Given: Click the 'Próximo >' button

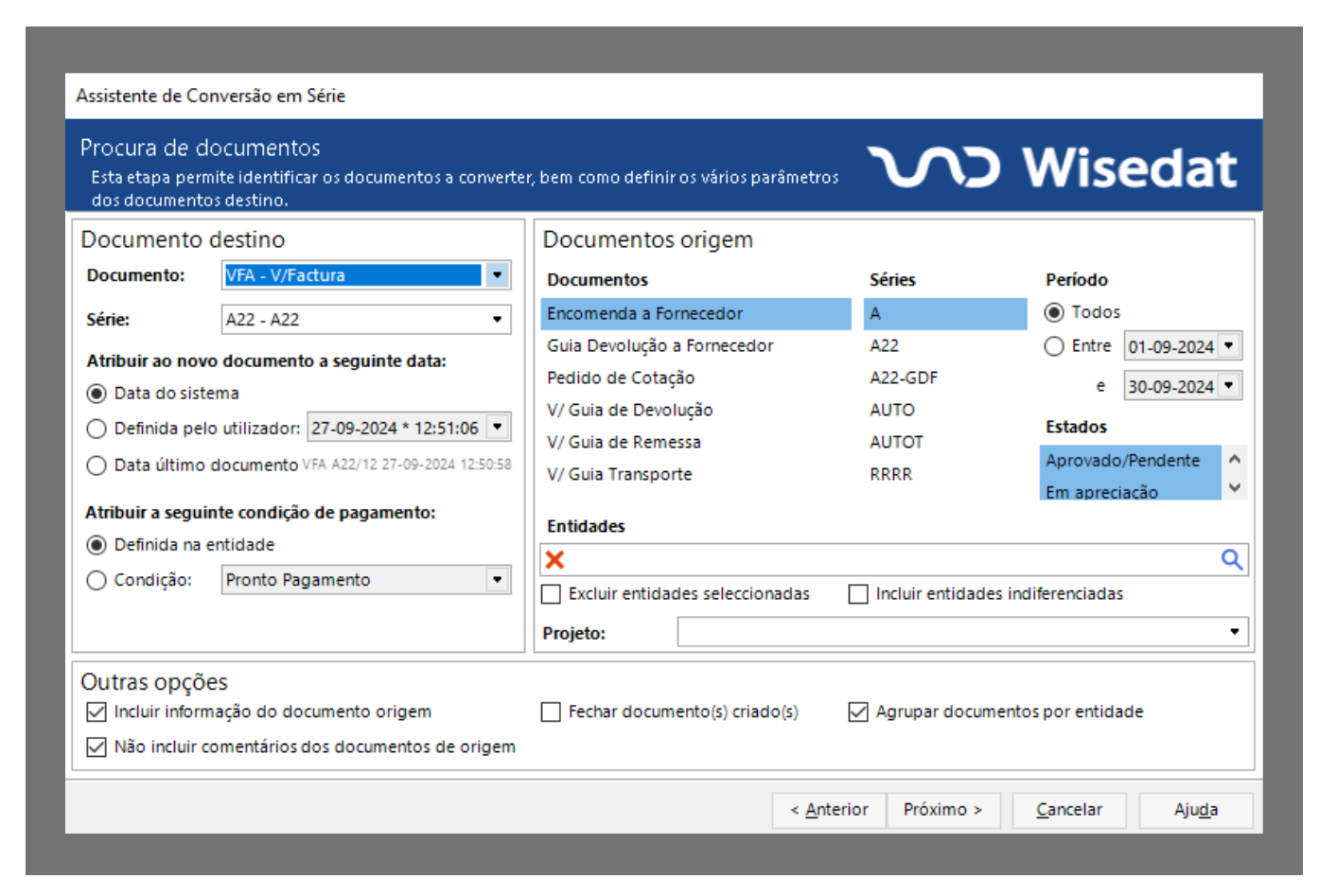Looking at the screenshot, I should coord(942,810).
